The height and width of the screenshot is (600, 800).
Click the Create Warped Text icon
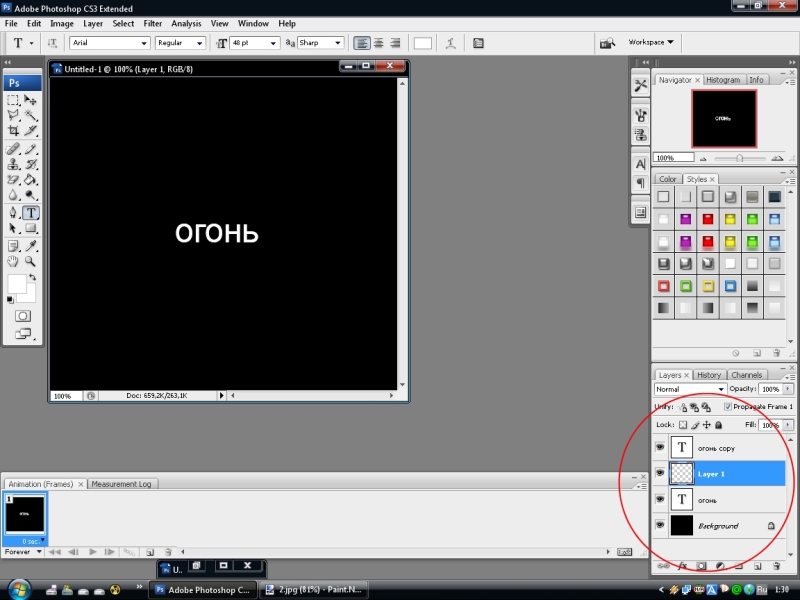tap(451, 43)
